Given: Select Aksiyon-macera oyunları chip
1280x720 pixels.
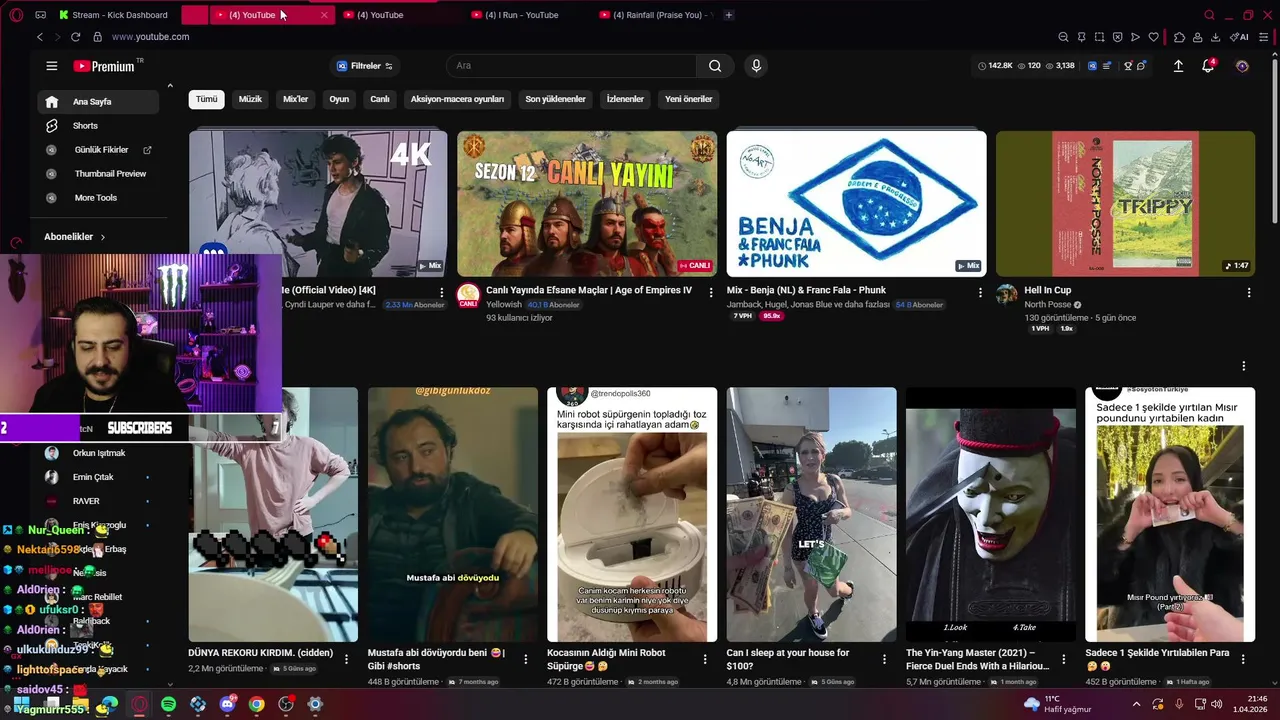Looking at the screenshot, I should click(457, 99).
